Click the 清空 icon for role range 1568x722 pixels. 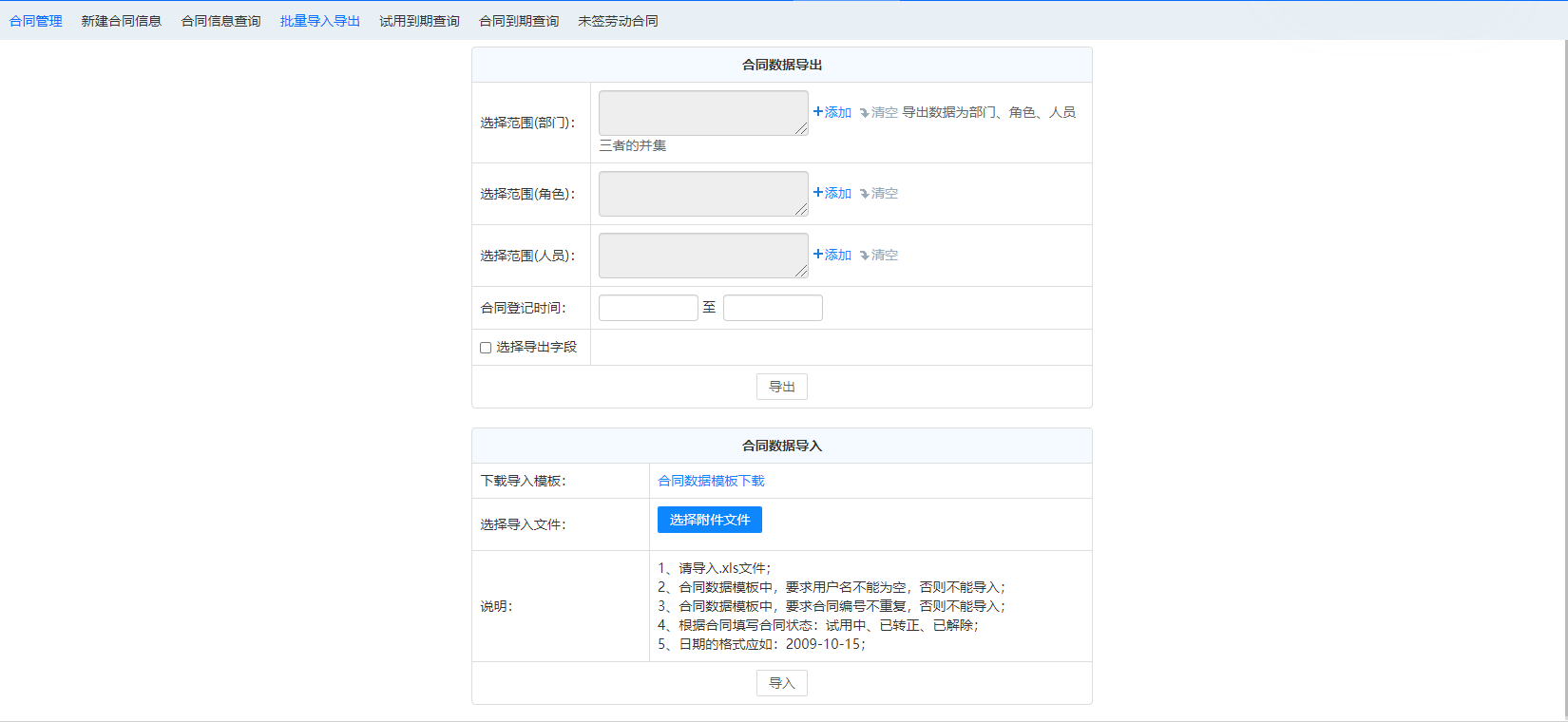click(865, 194)
